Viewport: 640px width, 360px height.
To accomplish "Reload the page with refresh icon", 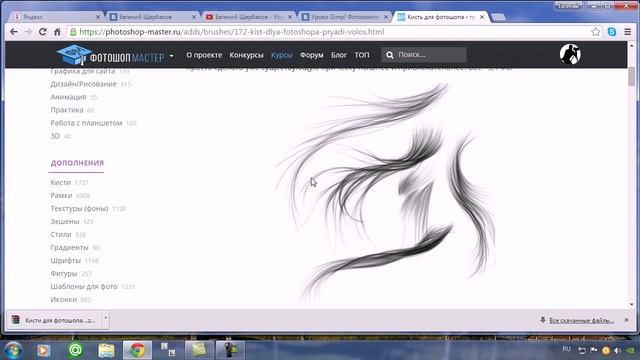I will (42, 32).
